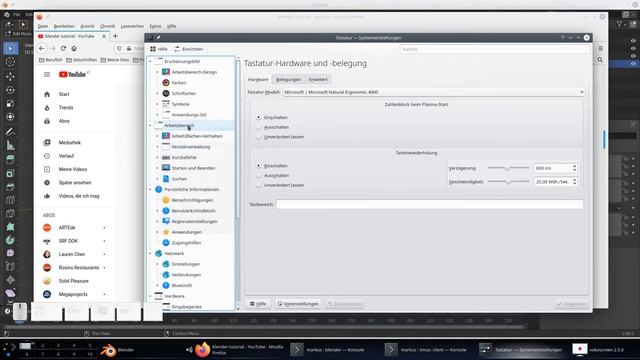Switch to Firefox in the taskbar
Viewport: 640px width, 360px height.
pyautogui.click(x=240, y=350)
